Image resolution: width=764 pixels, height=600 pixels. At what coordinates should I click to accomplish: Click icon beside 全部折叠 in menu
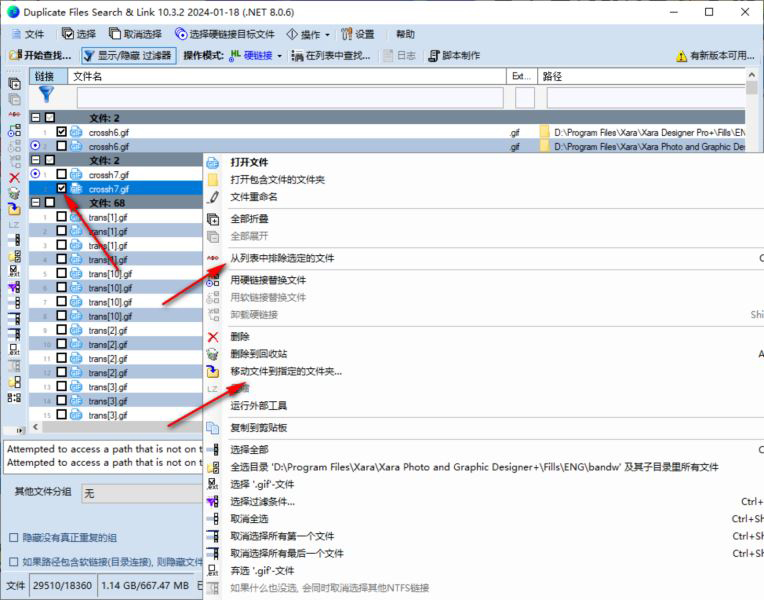click(x=213, y=219)
